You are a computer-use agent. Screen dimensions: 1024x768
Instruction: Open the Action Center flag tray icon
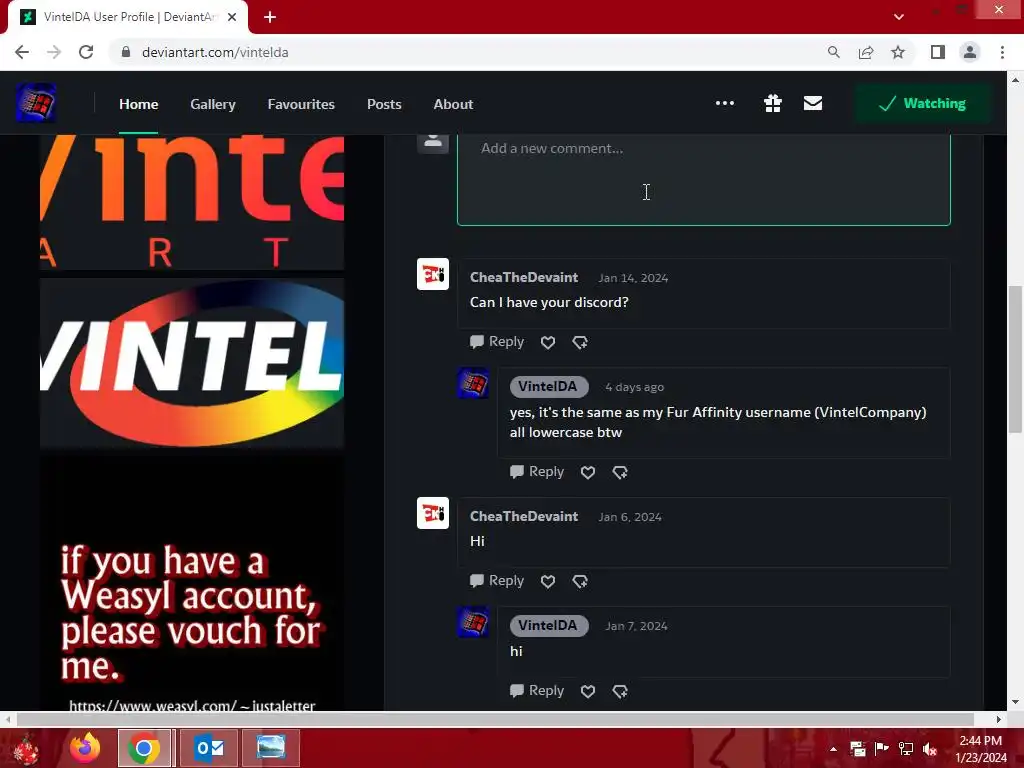881,749
